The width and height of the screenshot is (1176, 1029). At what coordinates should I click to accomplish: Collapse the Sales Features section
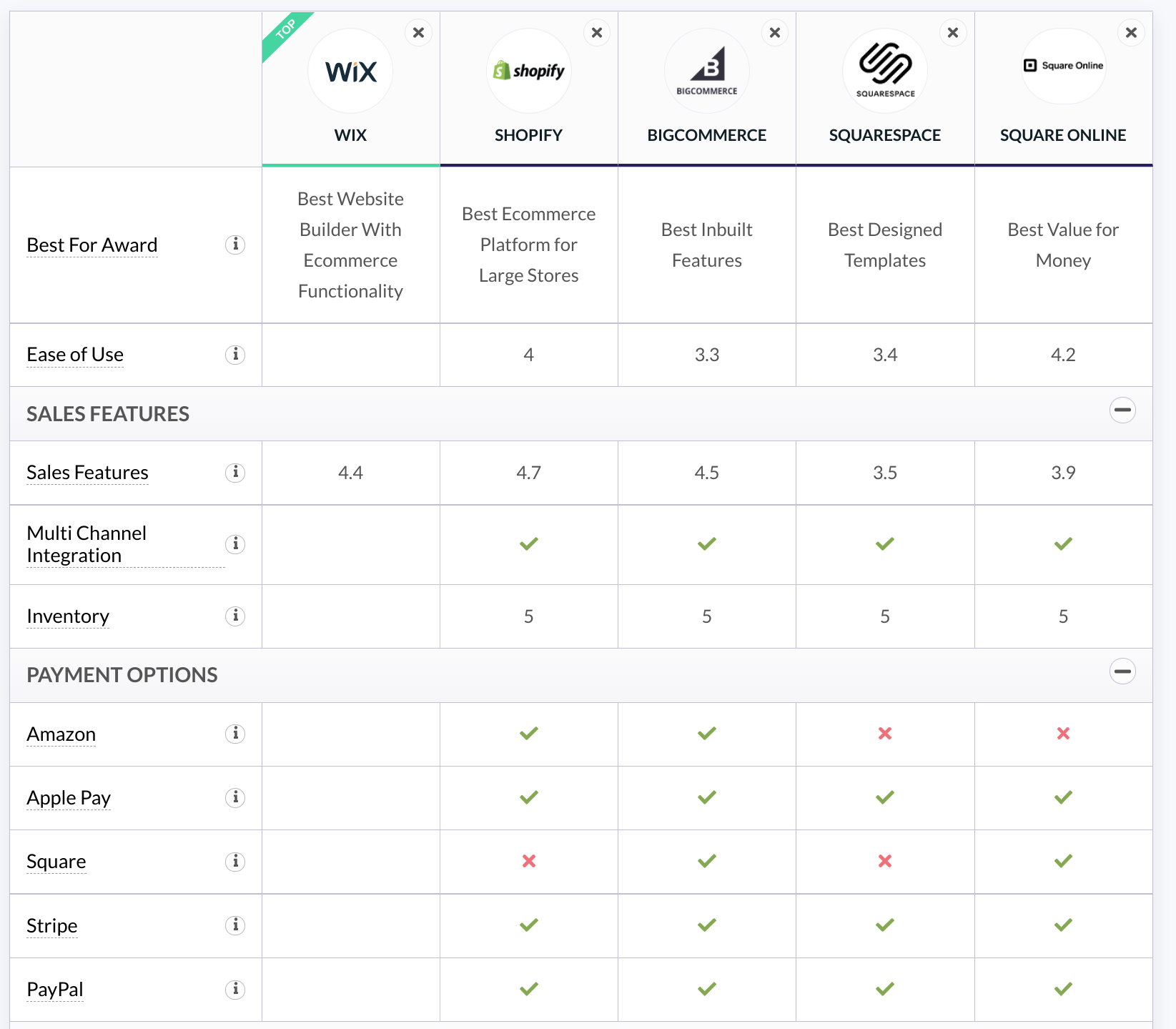(1122, 410)
